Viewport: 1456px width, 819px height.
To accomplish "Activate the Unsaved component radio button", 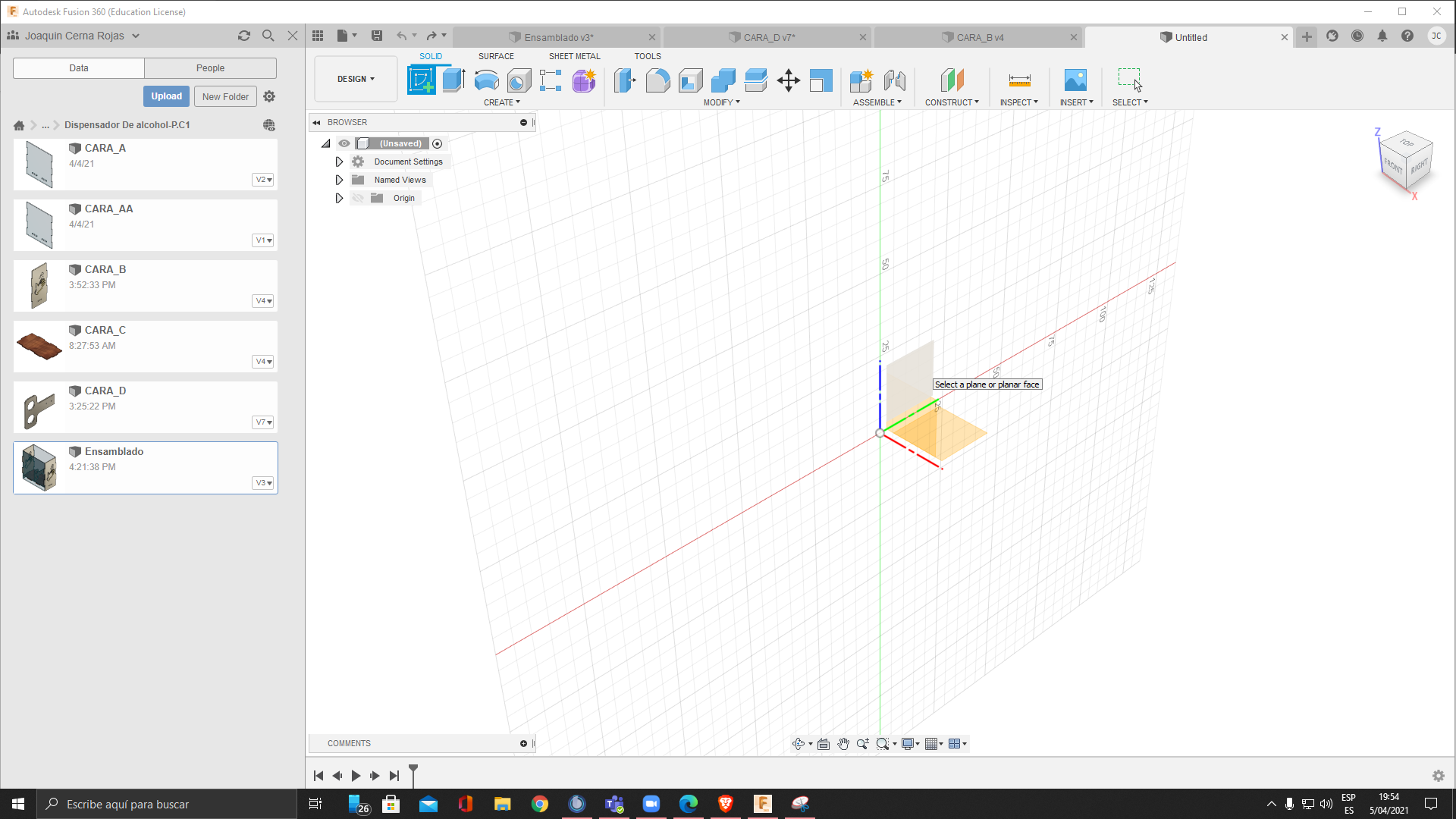I will (438, 143).
